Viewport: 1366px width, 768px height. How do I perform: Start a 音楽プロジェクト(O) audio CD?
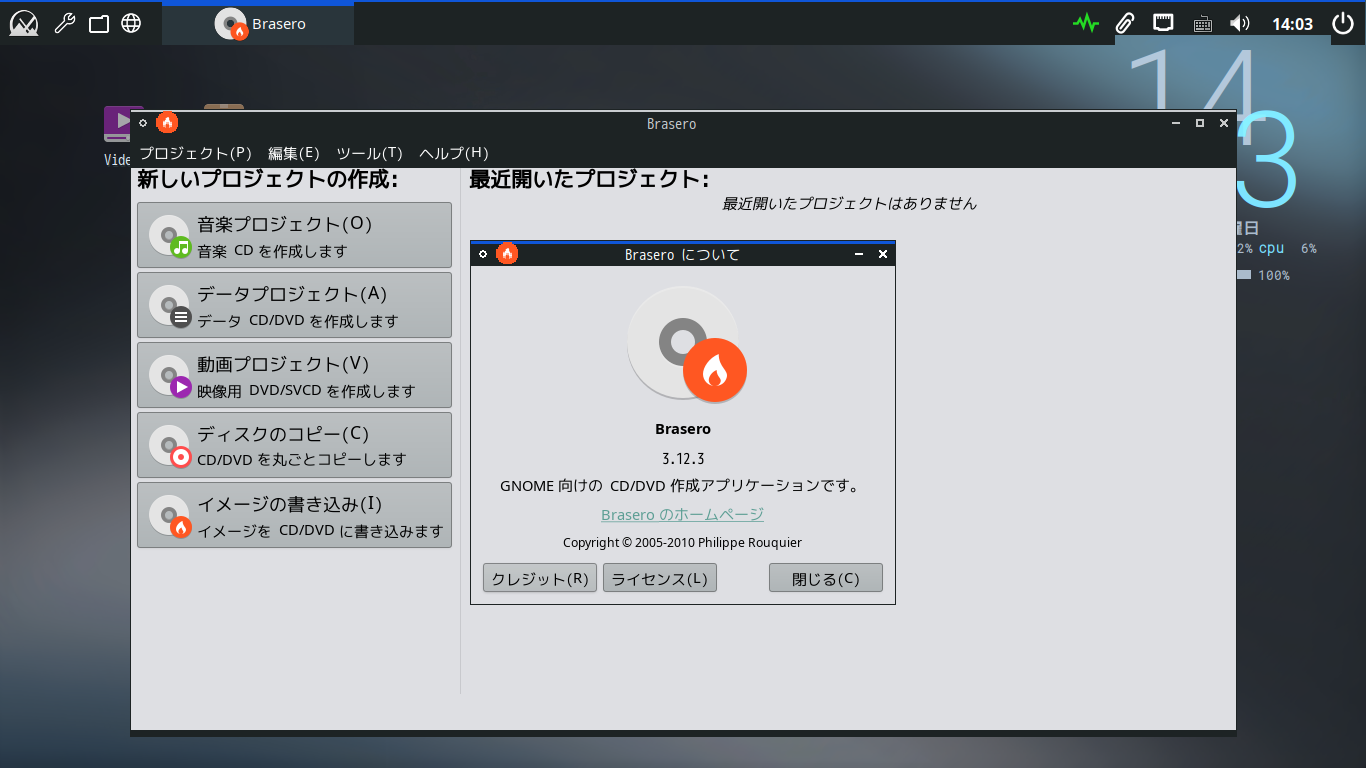(x=294, y=235)
